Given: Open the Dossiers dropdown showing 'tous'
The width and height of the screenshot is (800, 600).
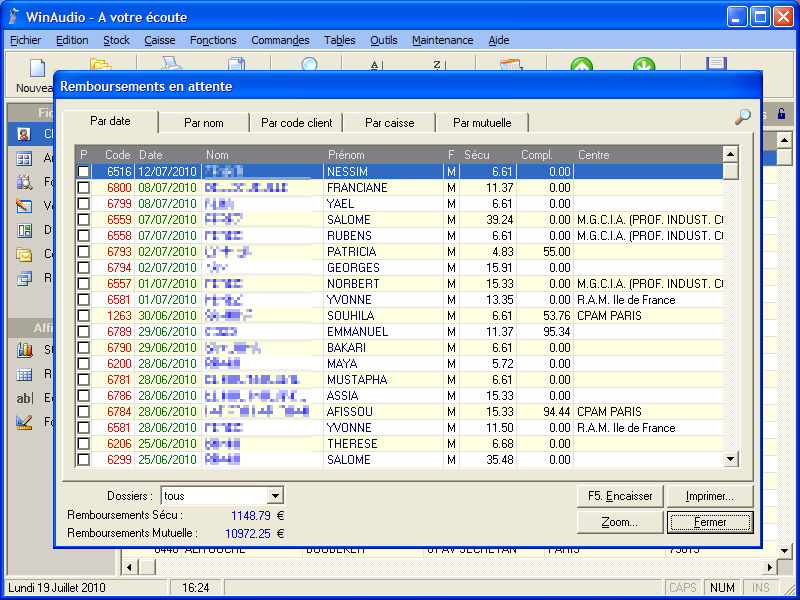Looking at the screenshot, I should (275, 496).
